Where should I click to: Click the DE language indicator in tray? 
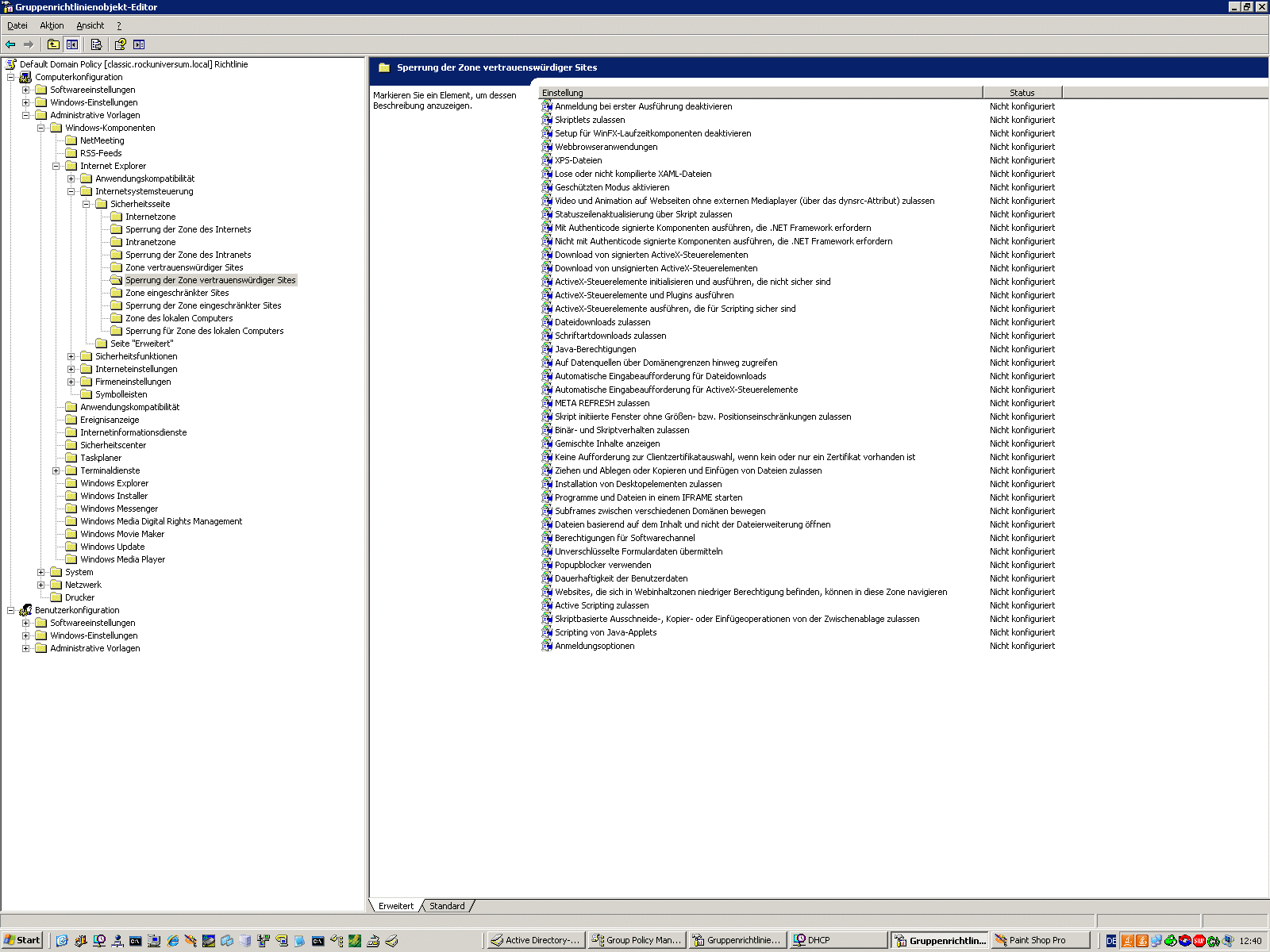coord(1111,941)
